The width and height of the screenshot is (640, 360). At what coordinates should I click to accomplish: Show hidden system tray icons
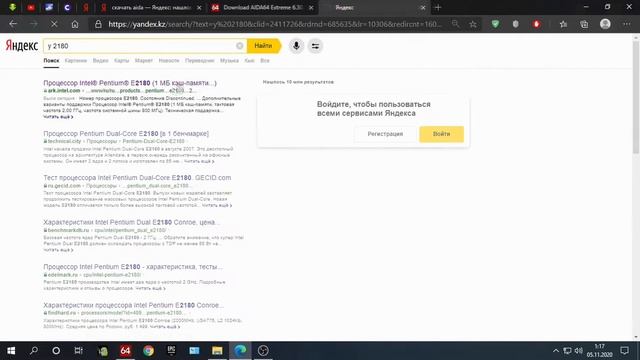(x=556, y=351)
